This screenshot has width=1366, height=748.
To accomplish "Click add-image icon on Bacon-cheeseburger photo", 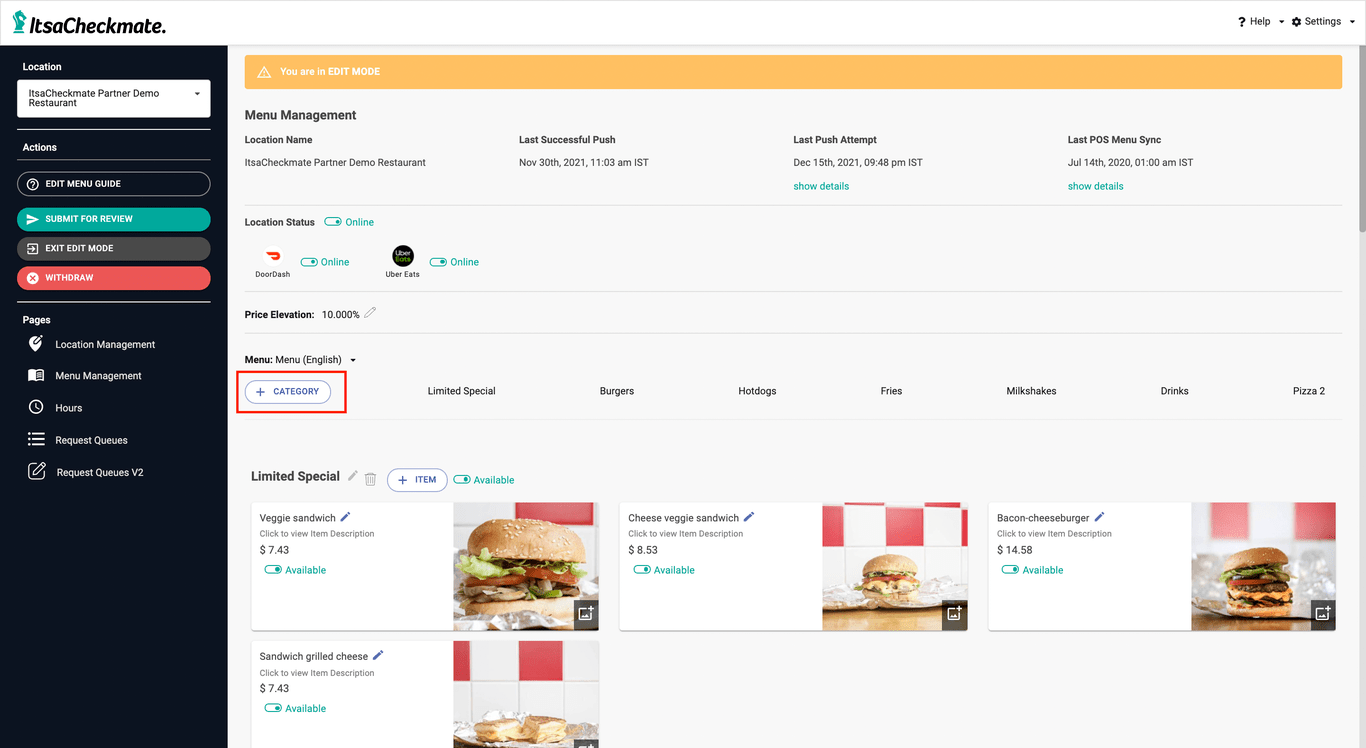I will pyautogui.click(x=1322, y=613).
